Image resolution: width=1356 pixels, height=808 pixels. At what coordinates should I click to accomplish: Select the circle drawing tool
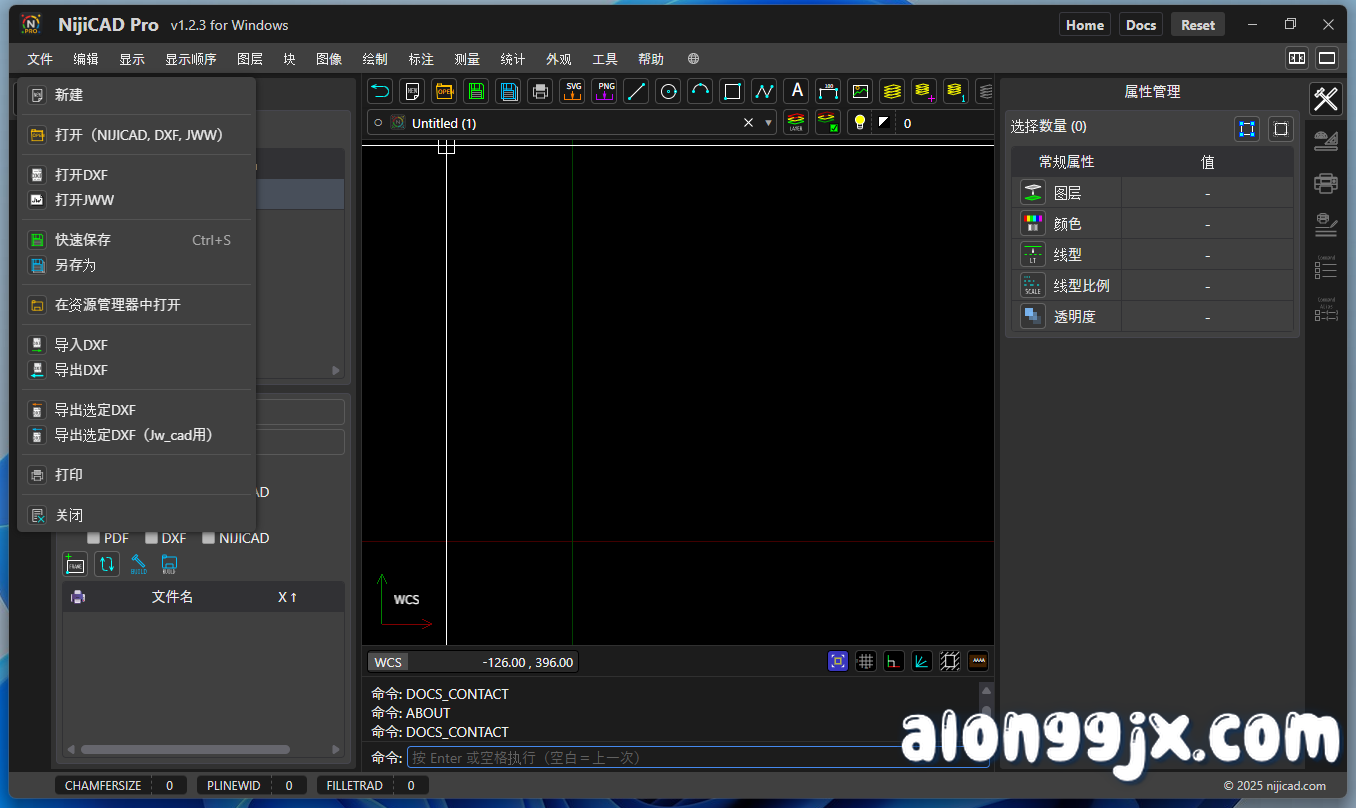pos(668,92)
